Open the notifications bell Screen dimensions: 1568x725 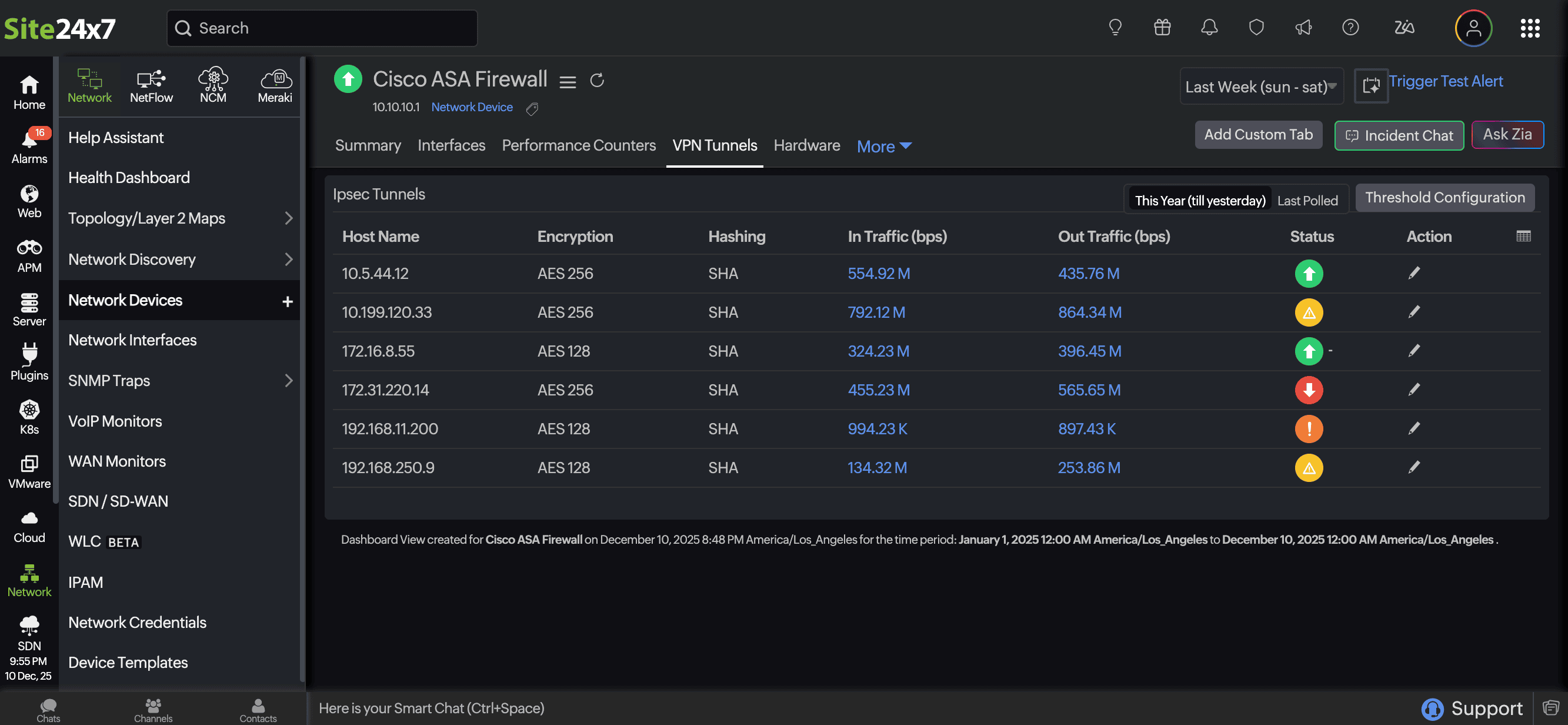(1209, 28)
